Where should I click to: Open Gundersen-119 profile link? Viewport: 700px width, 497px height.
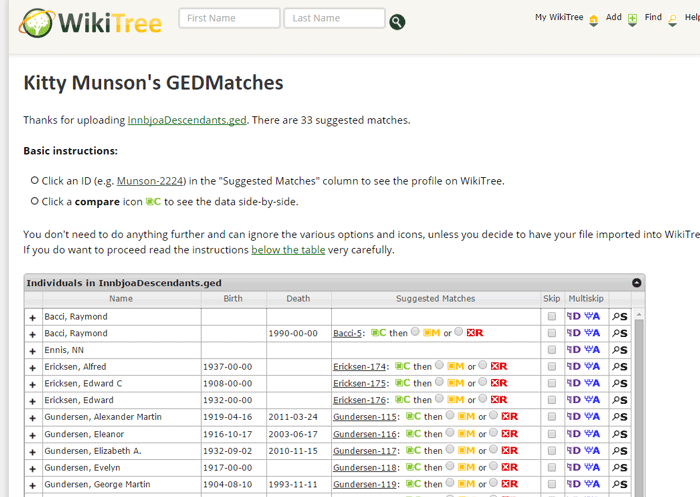365,484
